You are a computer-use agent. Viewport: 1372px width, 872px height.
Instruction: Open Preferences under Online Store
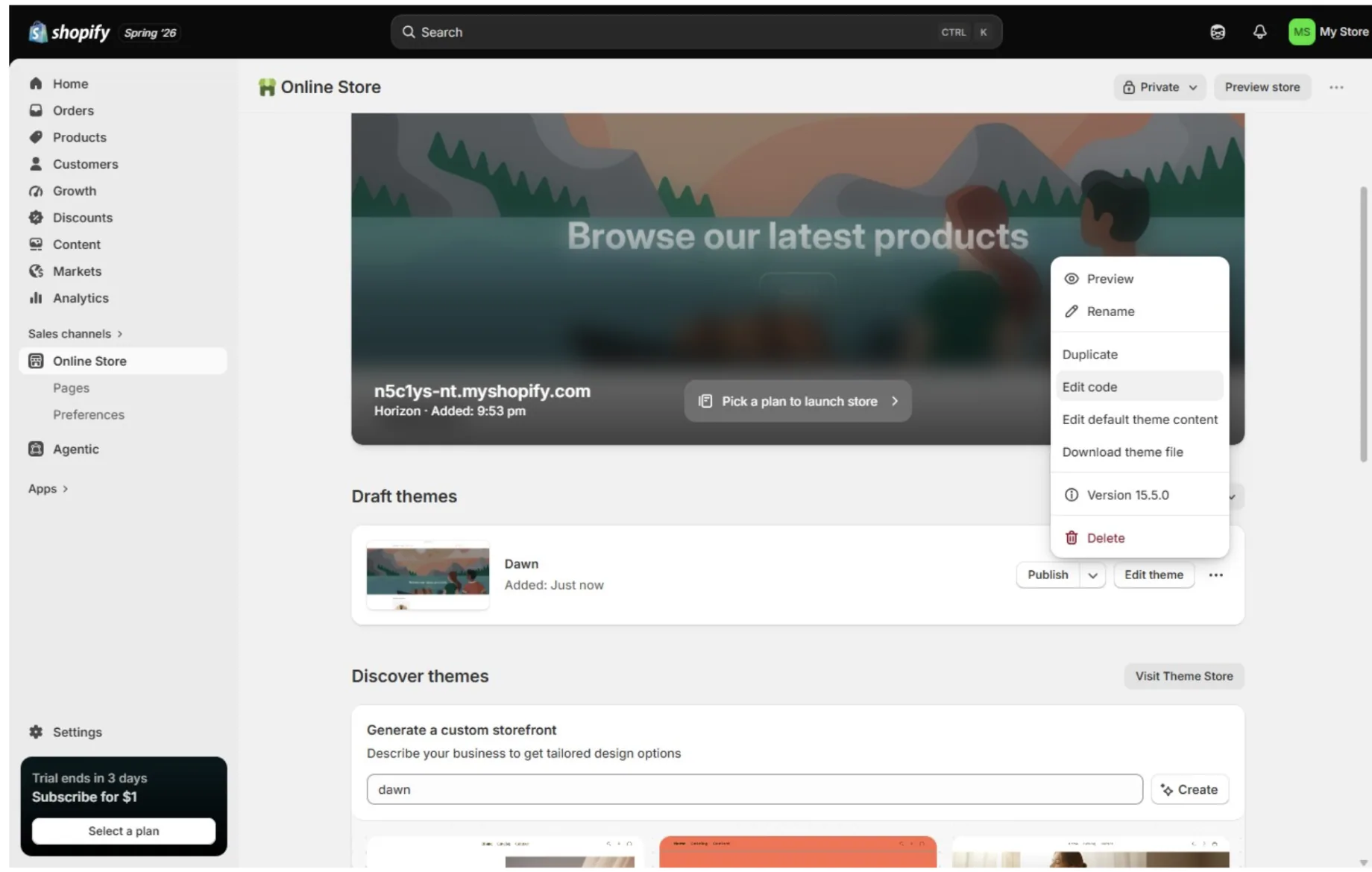click(89, 415)
